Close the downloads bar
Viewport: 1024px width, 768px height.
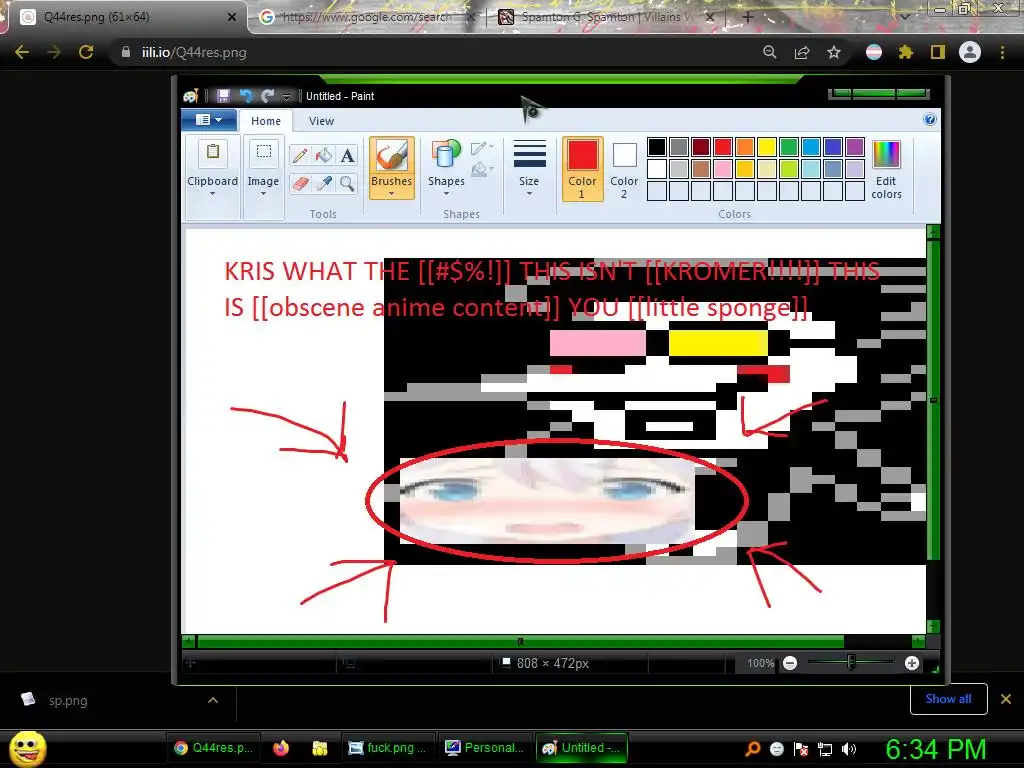[1006, 699]
